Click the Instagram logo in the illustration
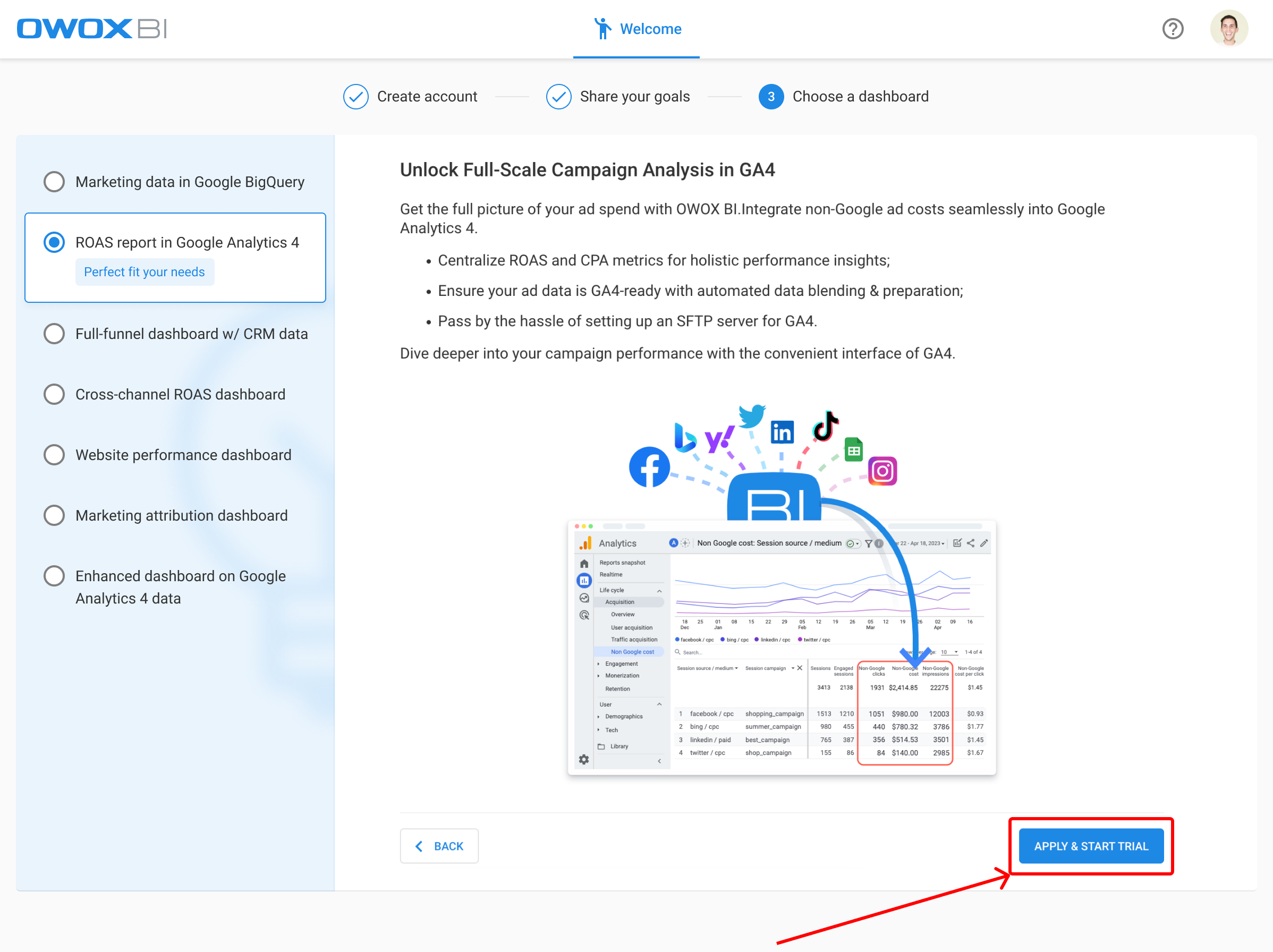Viewport: 1273px width, 952px height. 882,471
